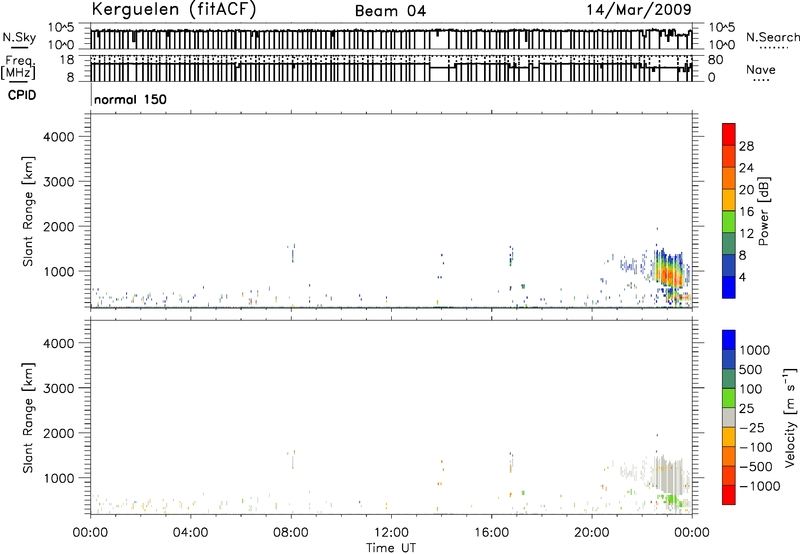
Task: Click the bright blue top velocity swatch
Action: click(x=729, y=340)
